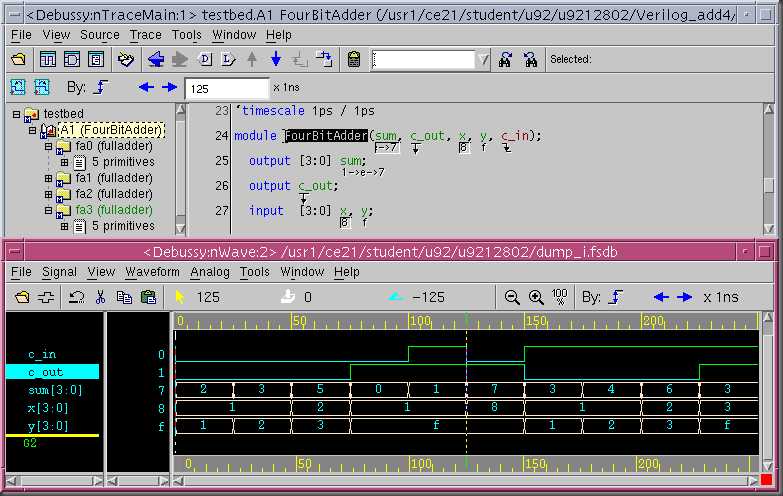The width and height of the screenshot is (783, 496).
Task: Click the find next binoculars icon
Action: click(530, 59)
